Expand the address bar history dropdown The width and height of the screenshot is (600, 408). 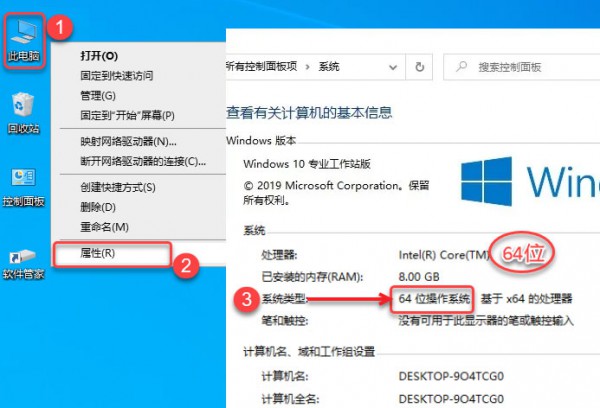(x=393, y=67)
